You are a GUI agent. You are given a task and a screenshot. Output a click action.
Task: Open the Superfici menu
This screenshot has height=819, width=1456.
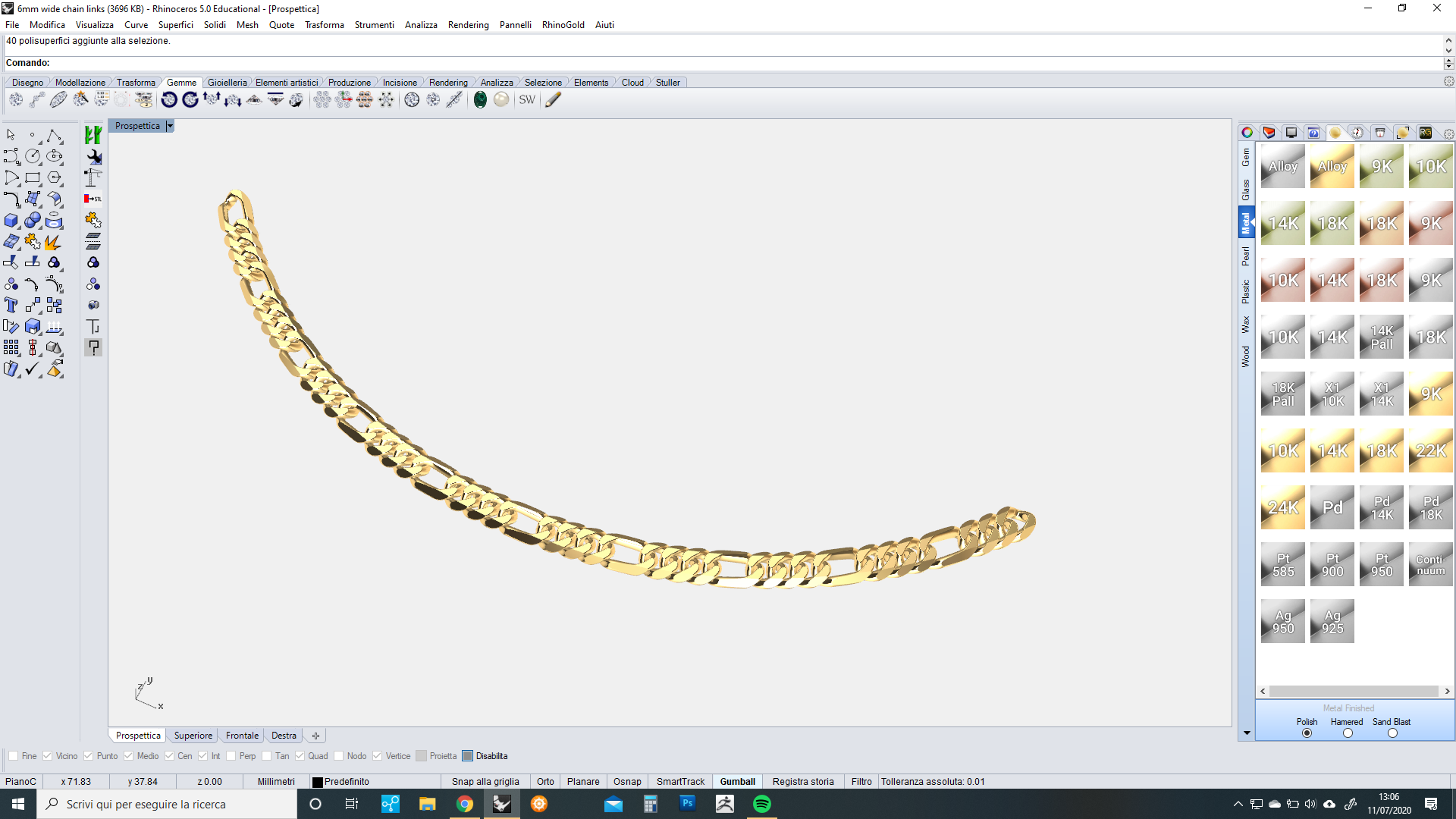tap(175, 25)
